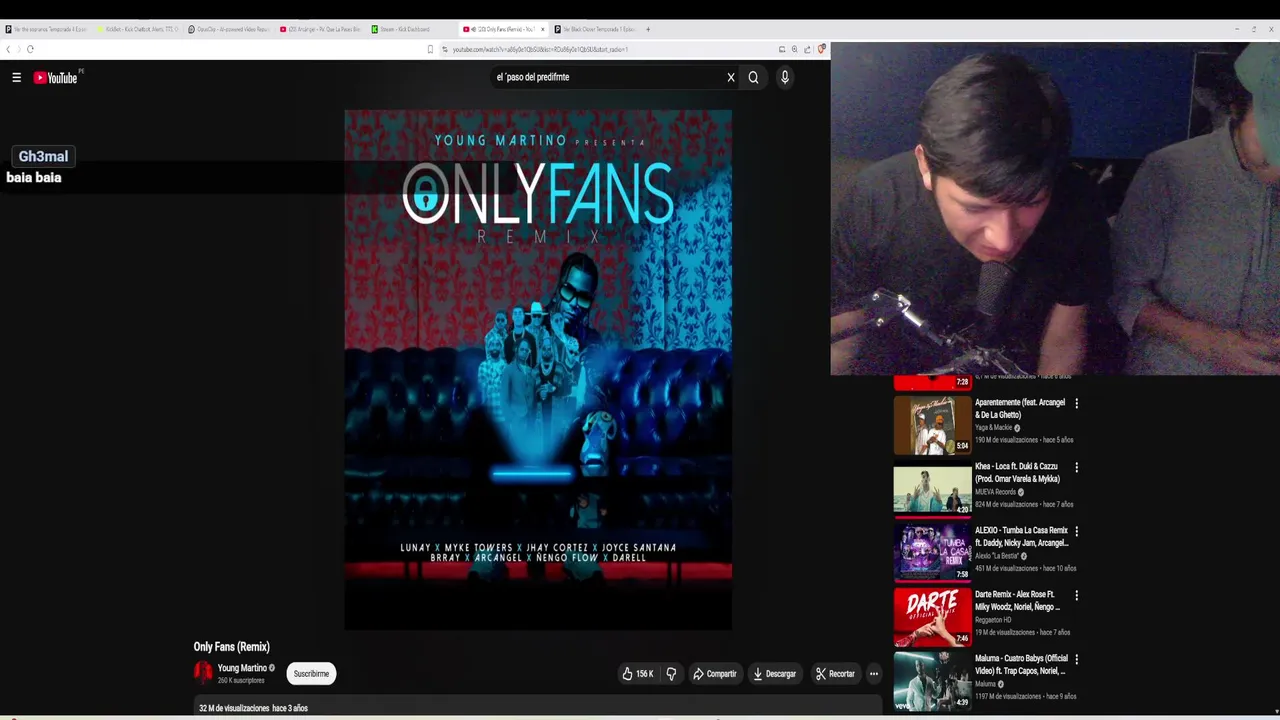Click the Suscribirme button
This screenshot has height=720, width=1280.
click(x=311, y=674)
